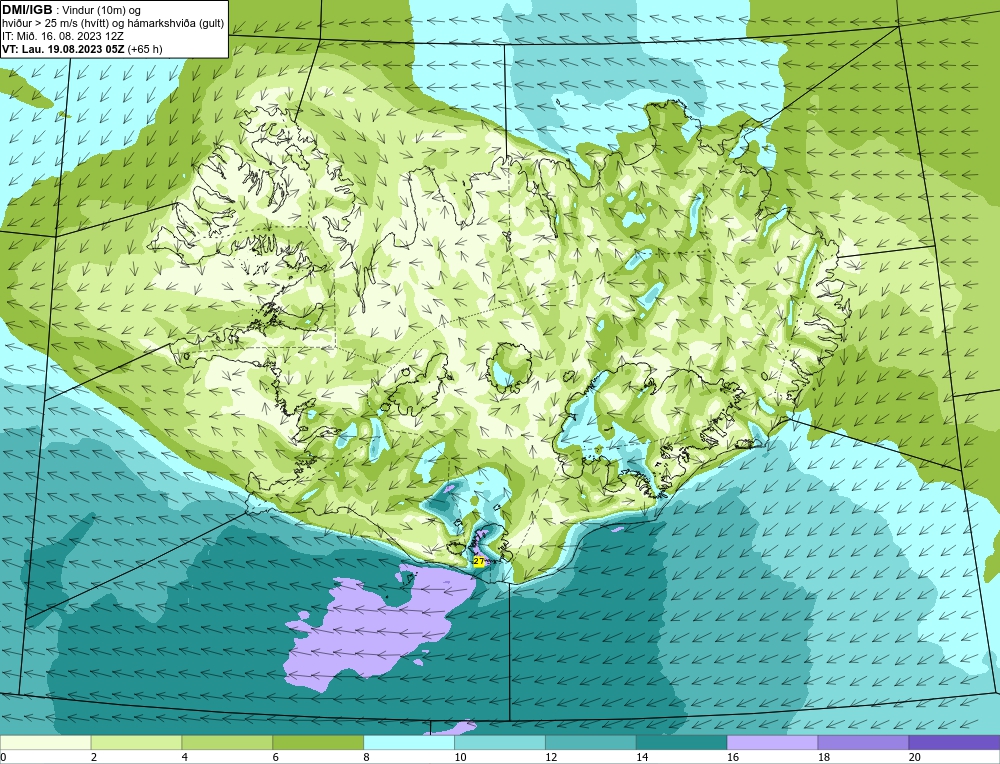Click the medium purple 18–20 m/s legend swatch

coord(864,742)
